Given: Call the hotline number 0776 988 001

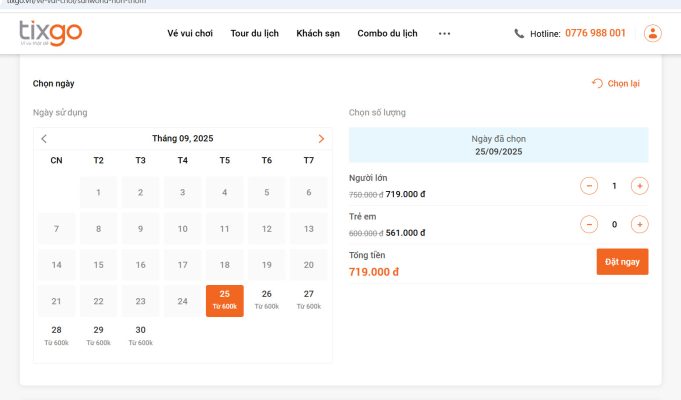Looking at the screenshot, I should [x=595, y=33].
